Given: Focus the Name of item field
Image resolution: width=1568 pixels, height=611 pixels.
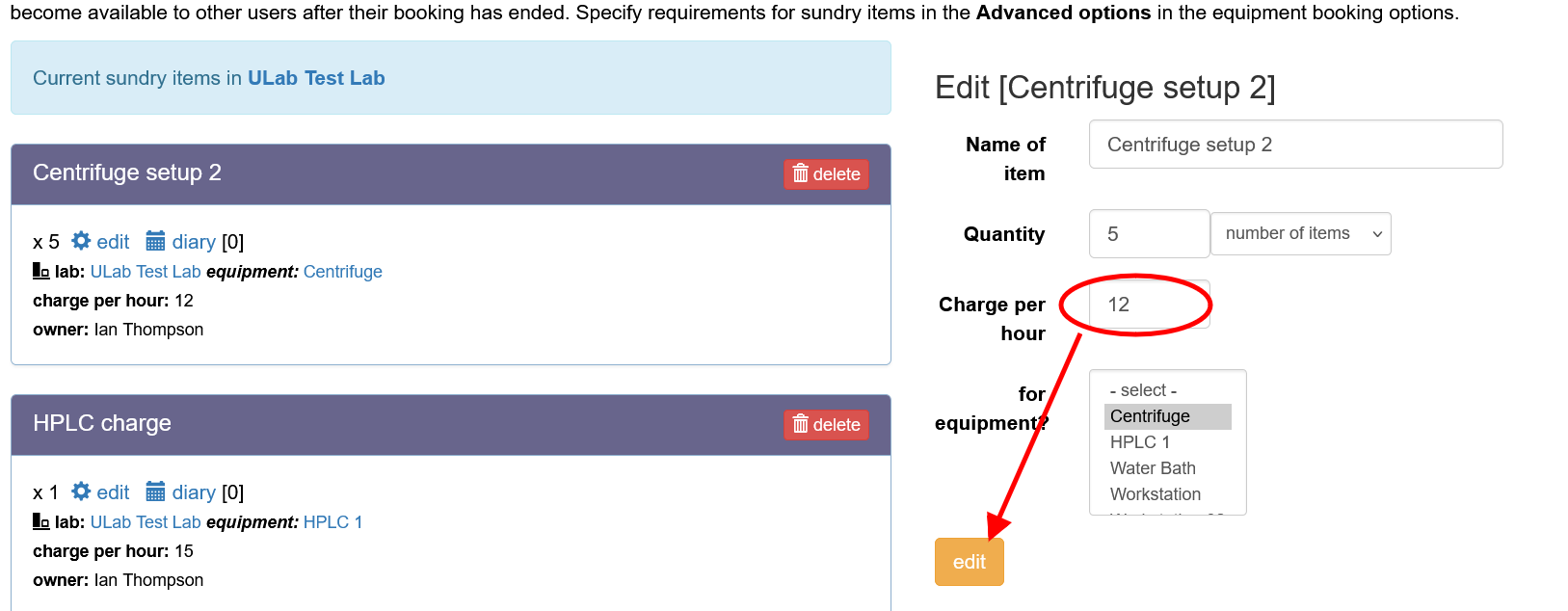Looking at the screenshot, I should pos(1295,145).
